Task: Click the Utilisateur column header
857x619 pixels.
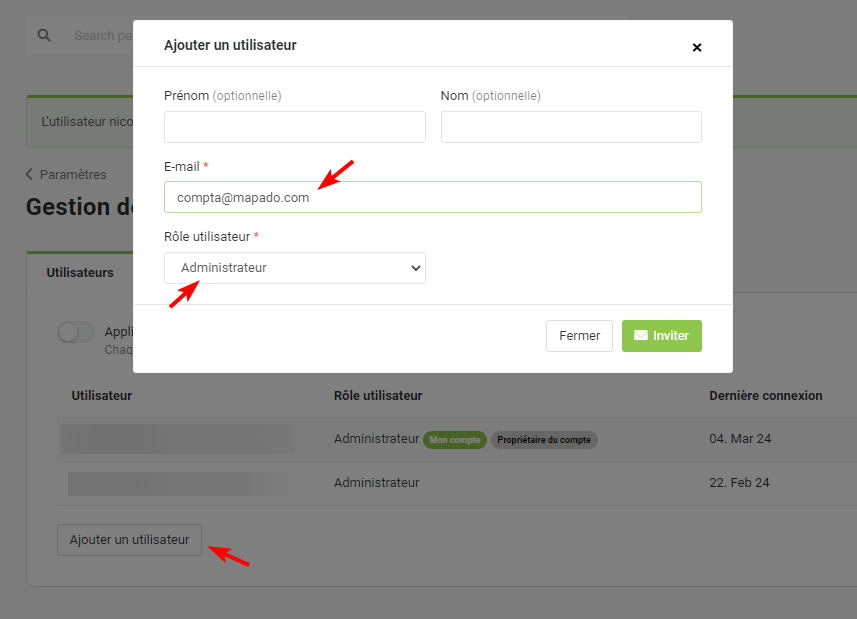Action: [x=102, y=396]
